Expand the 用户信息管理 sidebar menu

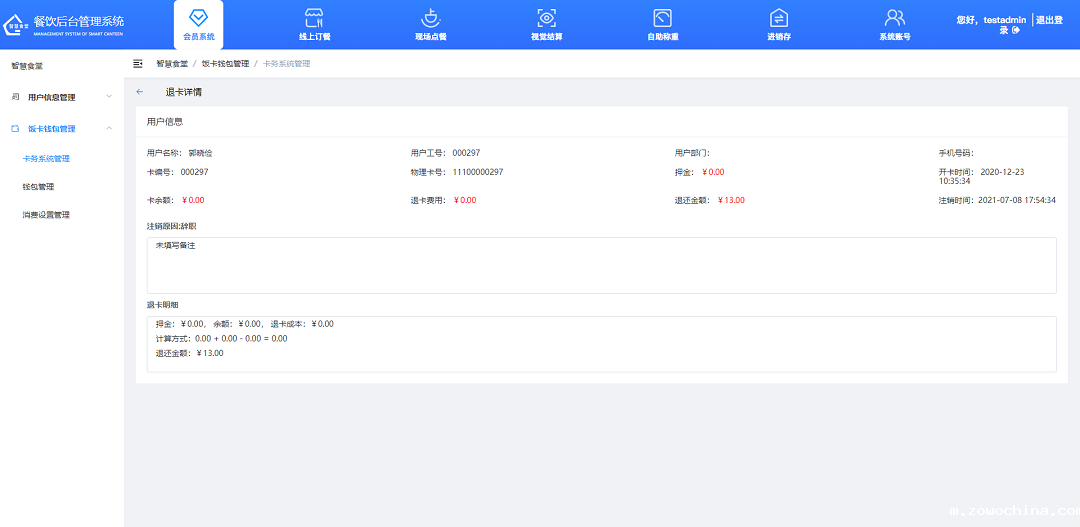(60, 97)
